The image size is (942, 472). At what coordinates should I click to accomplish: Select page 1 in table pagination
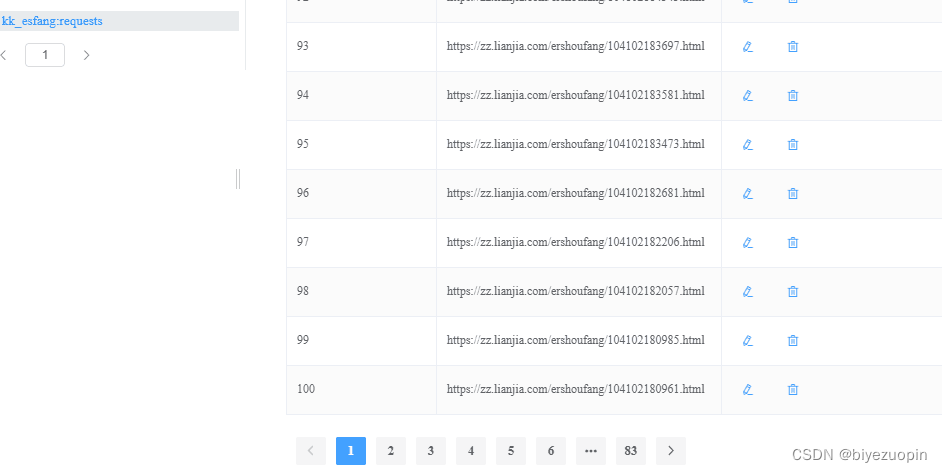pos(351,451)
